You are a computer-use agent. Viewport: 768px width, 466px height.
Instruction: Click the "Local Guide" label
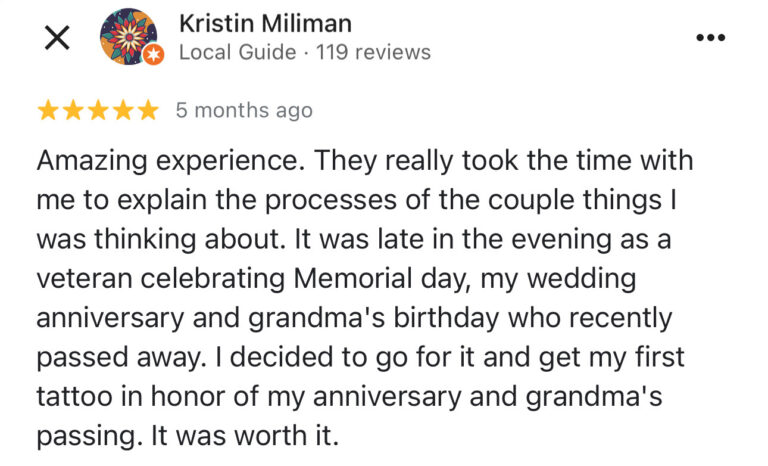coord(237,52)
